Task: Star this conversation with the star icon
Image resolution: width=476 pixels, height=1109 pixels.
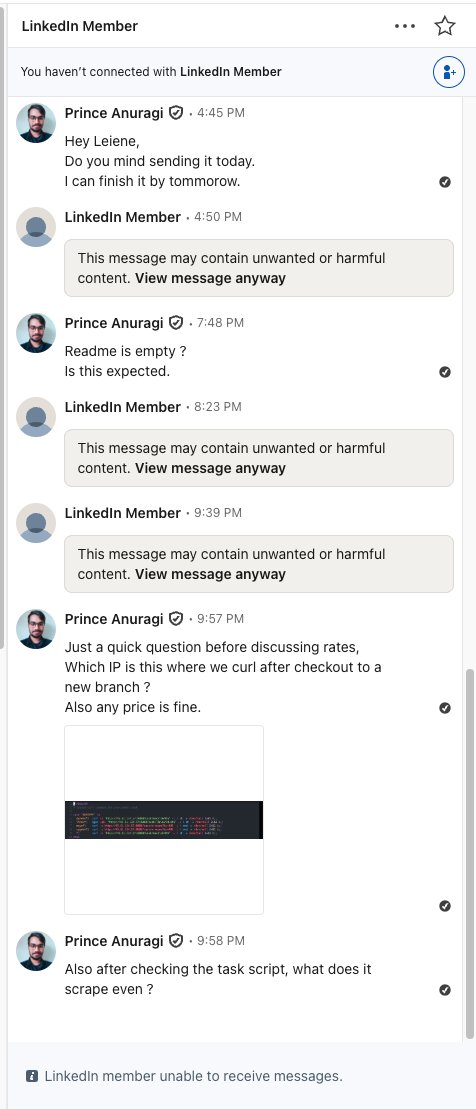Action: click(x=445, y=26)
